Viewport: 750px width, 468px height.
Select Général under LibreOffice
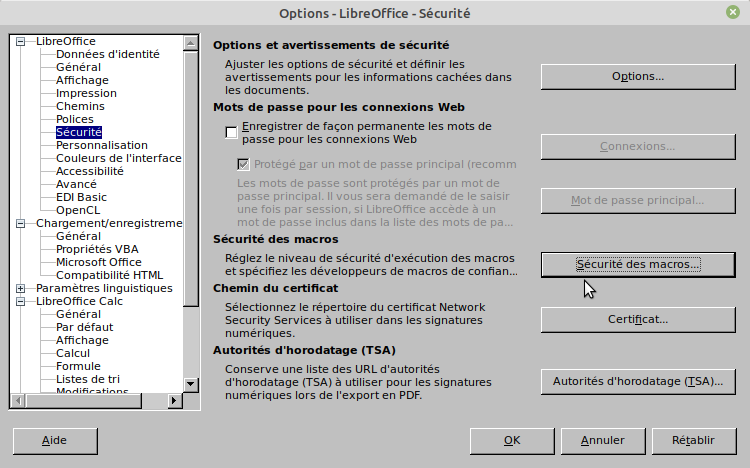click(78, 67)
